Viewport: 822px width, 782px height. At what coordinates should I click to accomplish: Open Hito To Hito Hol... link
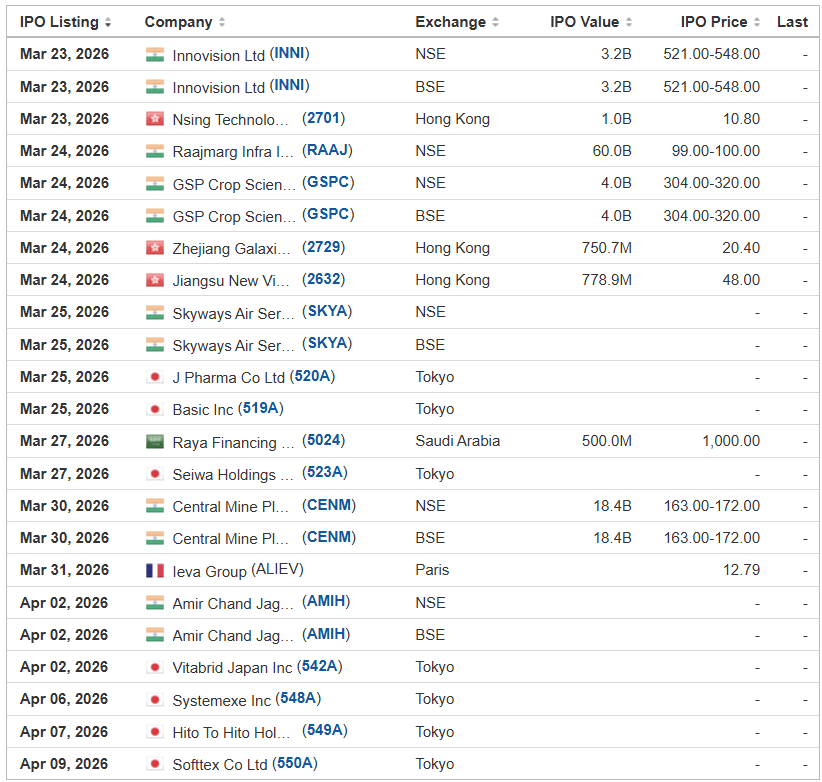231,732
